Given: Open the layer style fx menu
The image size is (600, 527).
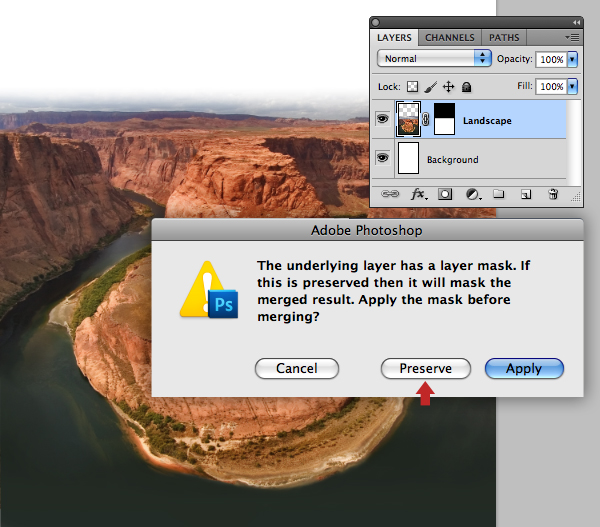Looking at the screenshot, I should point(419,194).
